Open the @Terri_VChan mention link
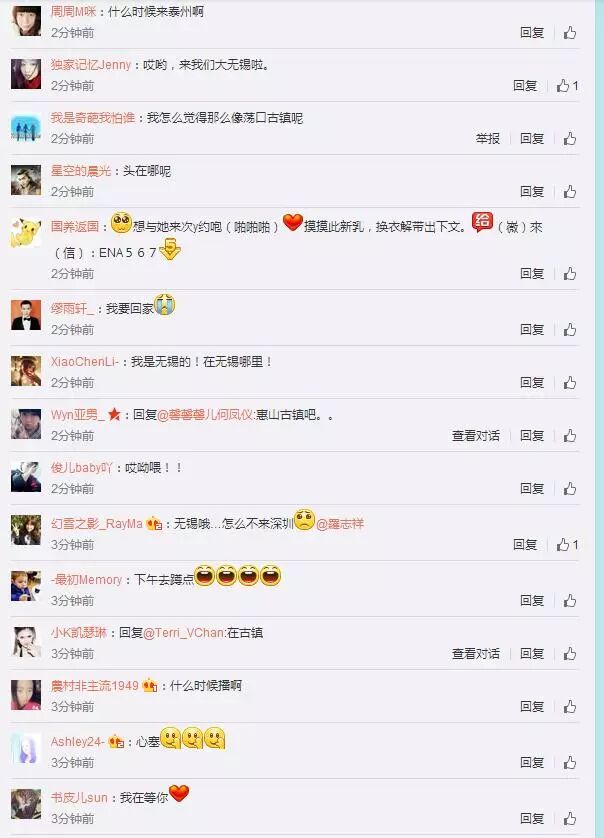Image resolution: width=604 pixels, height=838 pixels. (x=183, y=633)
